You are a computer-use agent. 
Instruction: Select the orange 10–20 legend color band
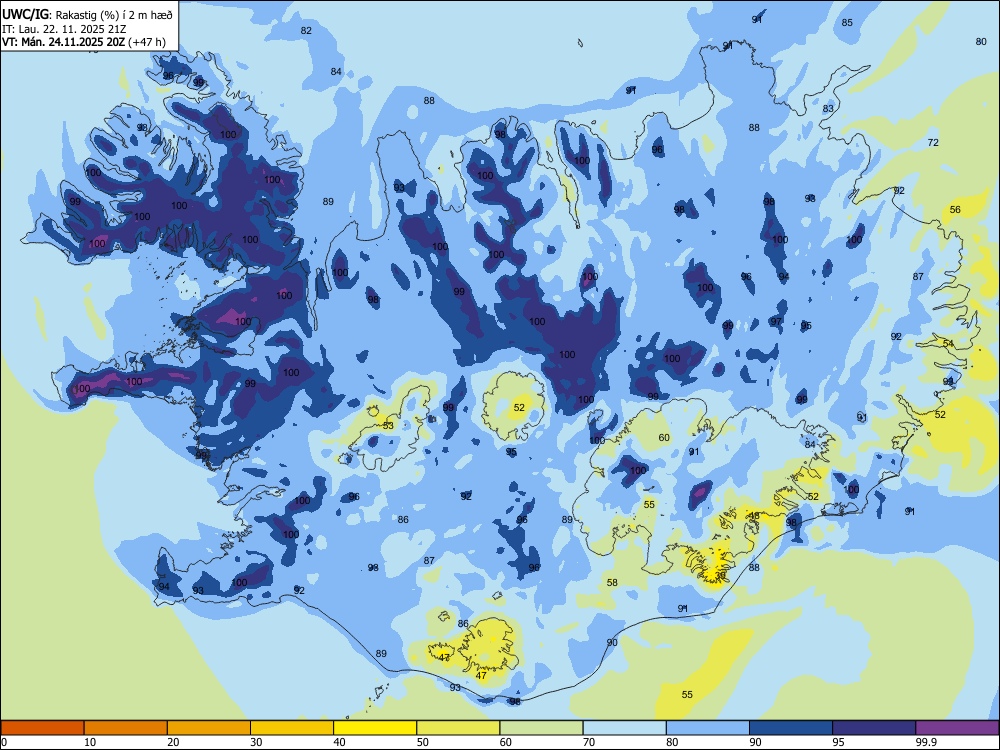(x=126, y=728)
